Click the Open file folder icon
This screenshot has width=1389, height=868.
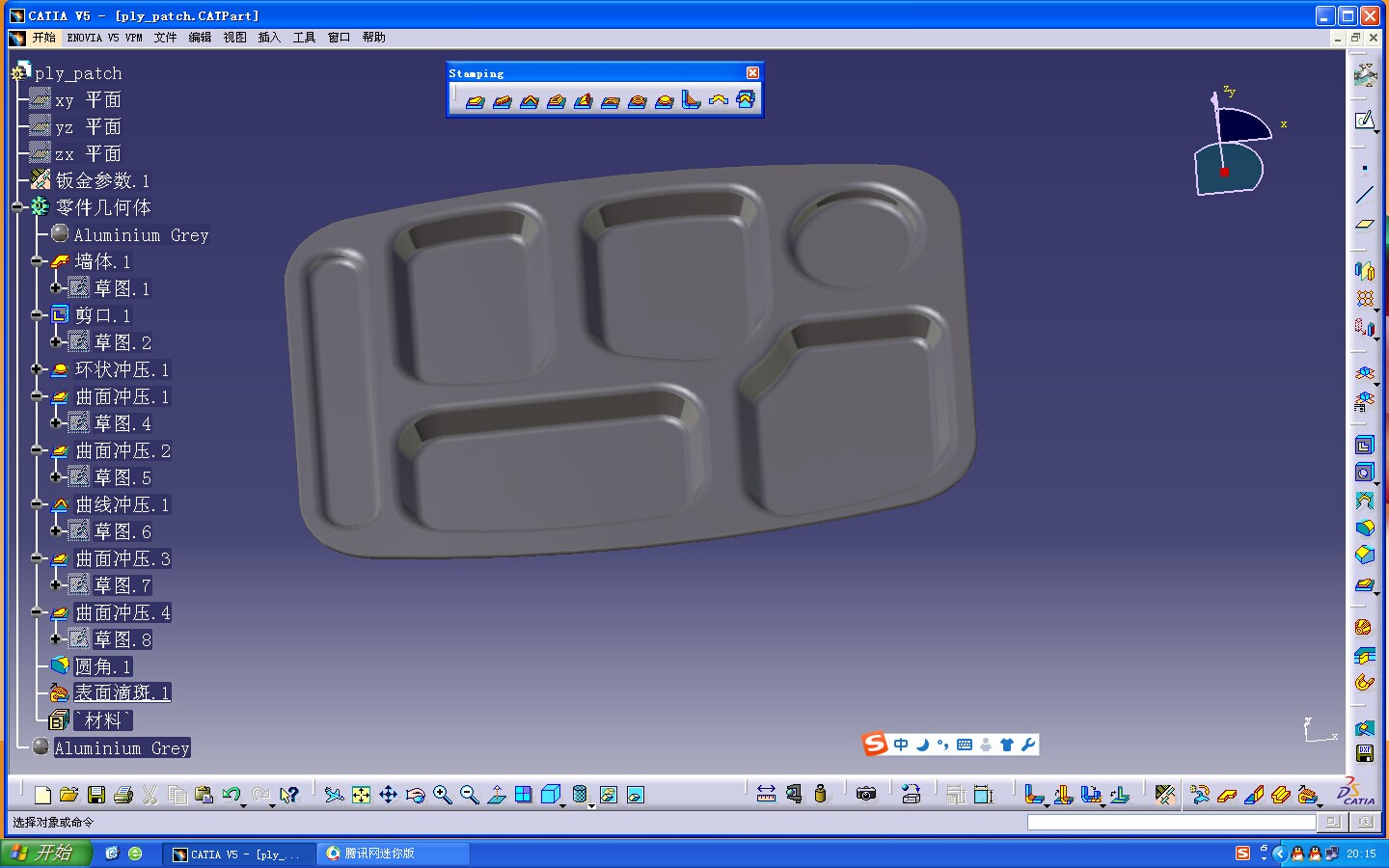pyautogui.click(x=68, y=795)
